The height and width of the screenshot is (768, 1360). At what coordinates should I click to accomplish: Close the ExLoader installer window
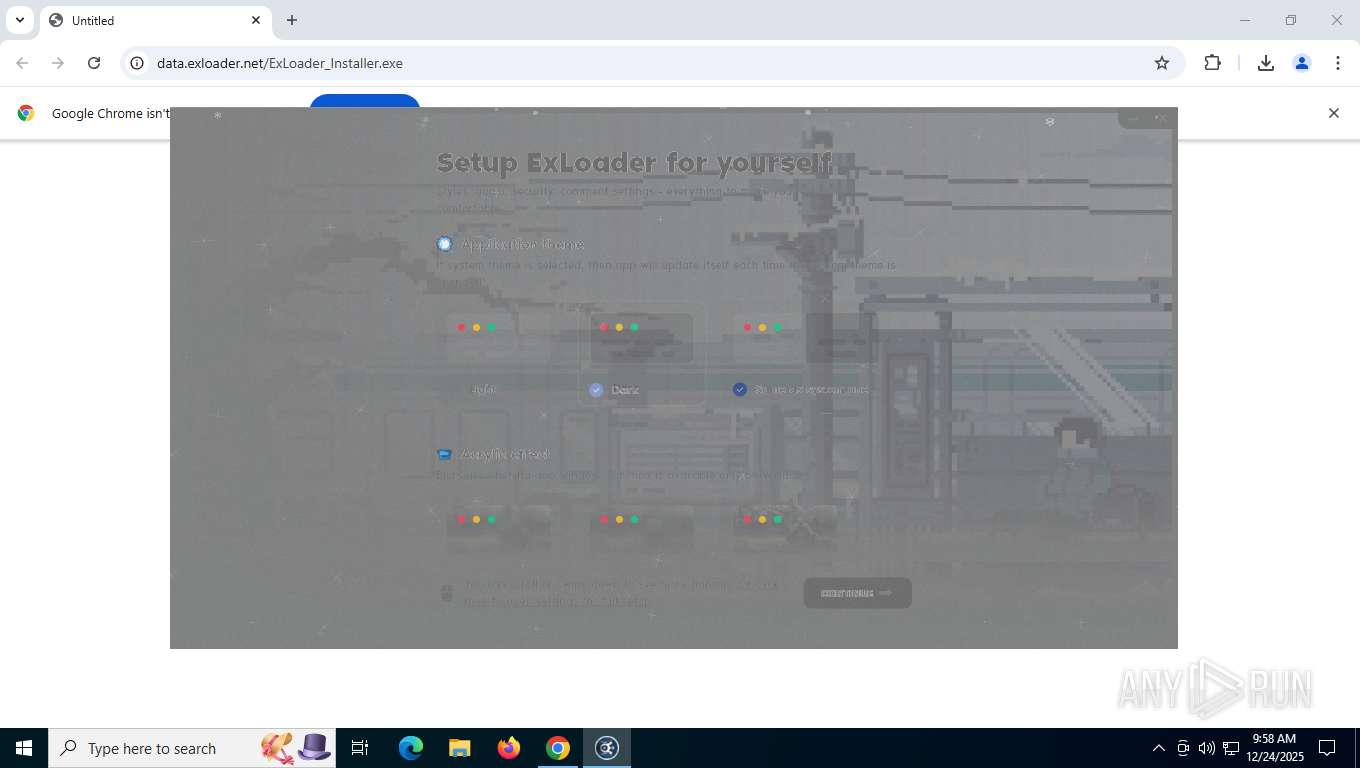pyautogui.click(x=1161, y=119)
